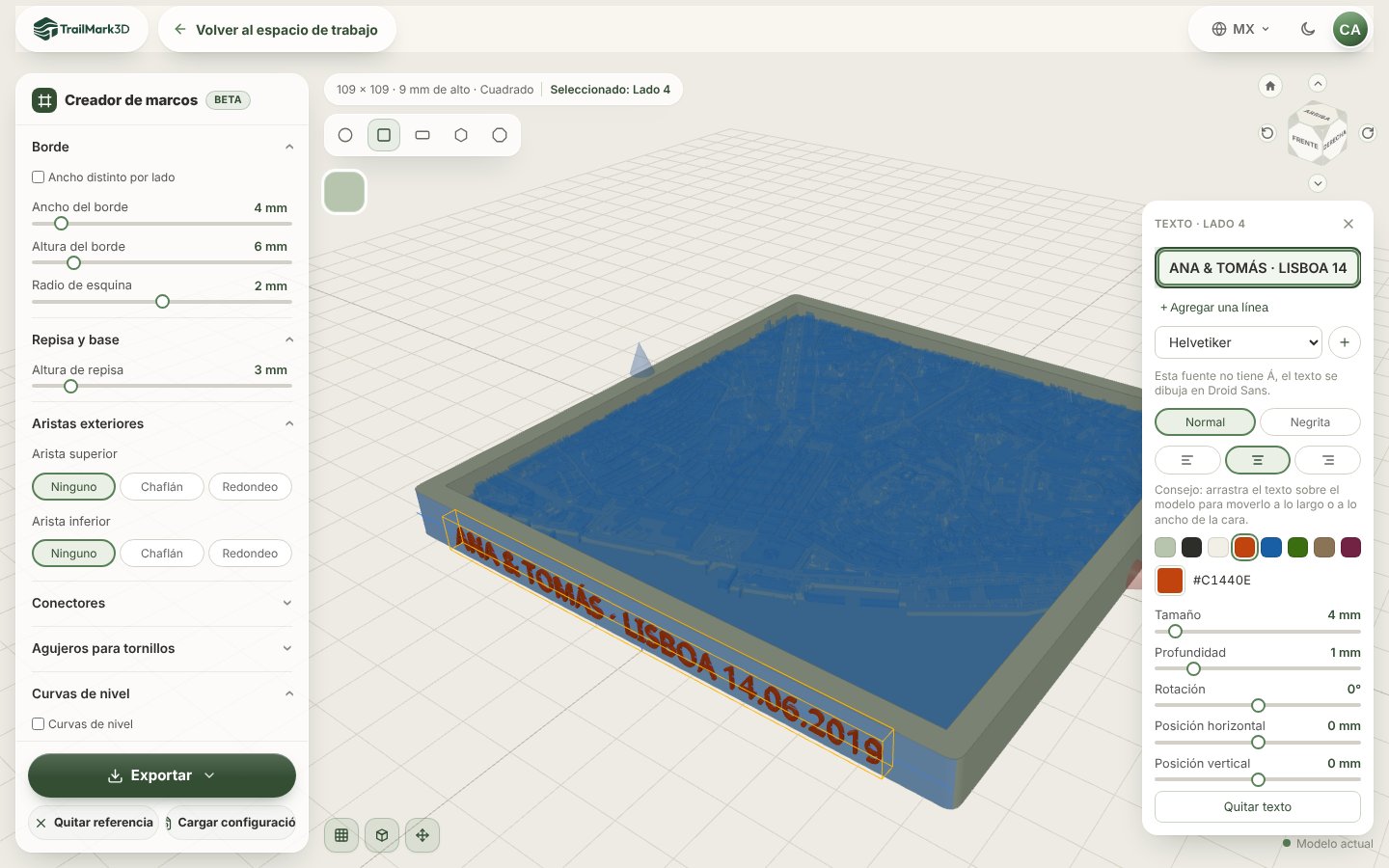Viewport: 1389px width, 868px height.
Task: Click the ANA & TOMÁS text input field
Action: click(x=1258, y=268)
